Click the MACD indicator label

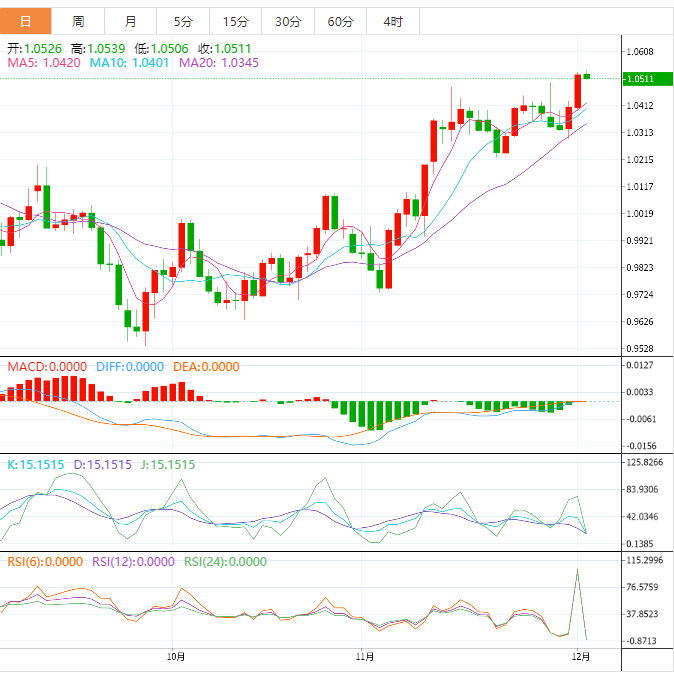[x=46, y=367]
